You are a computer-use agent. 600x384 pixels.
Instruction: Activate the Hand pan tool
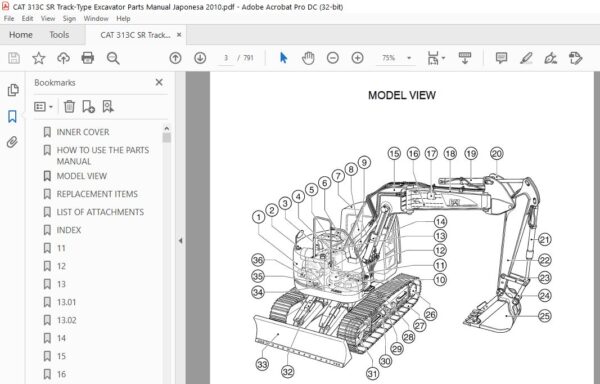click(x=308, y=58)
